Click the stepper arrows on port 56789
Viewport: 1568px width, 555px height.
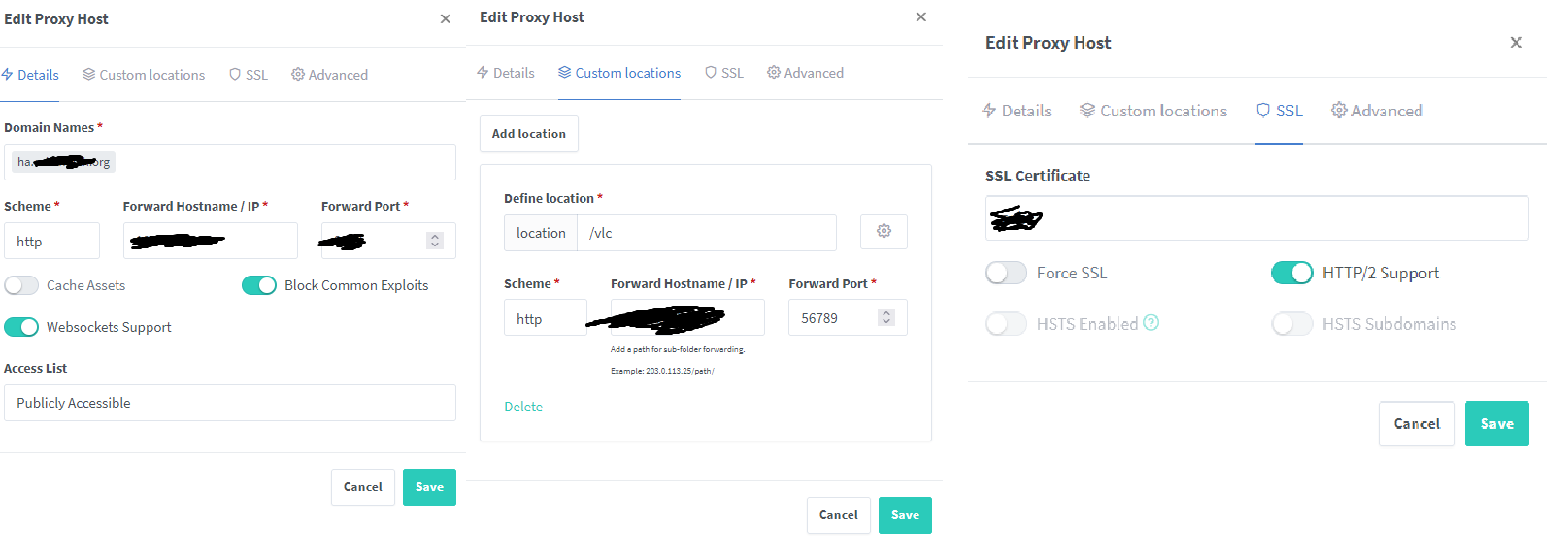pos(885,317)
